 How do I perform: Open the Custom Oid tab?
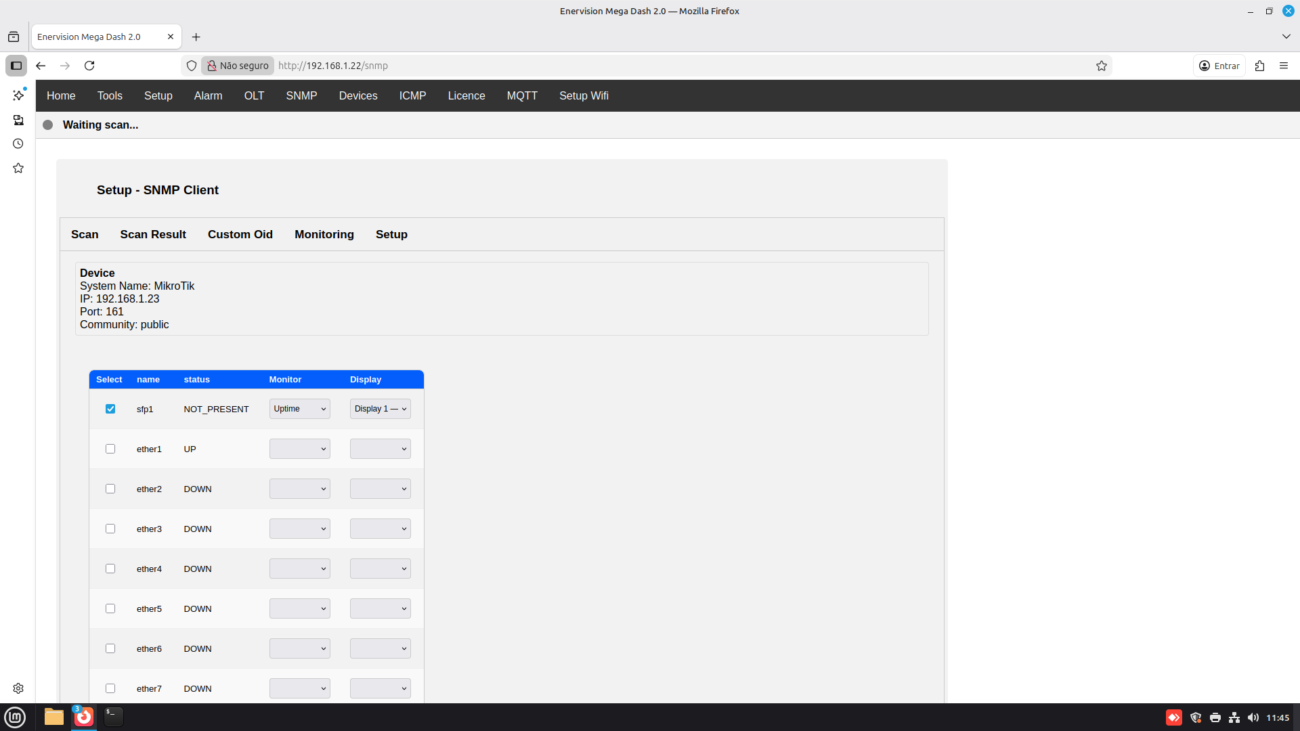240,234
